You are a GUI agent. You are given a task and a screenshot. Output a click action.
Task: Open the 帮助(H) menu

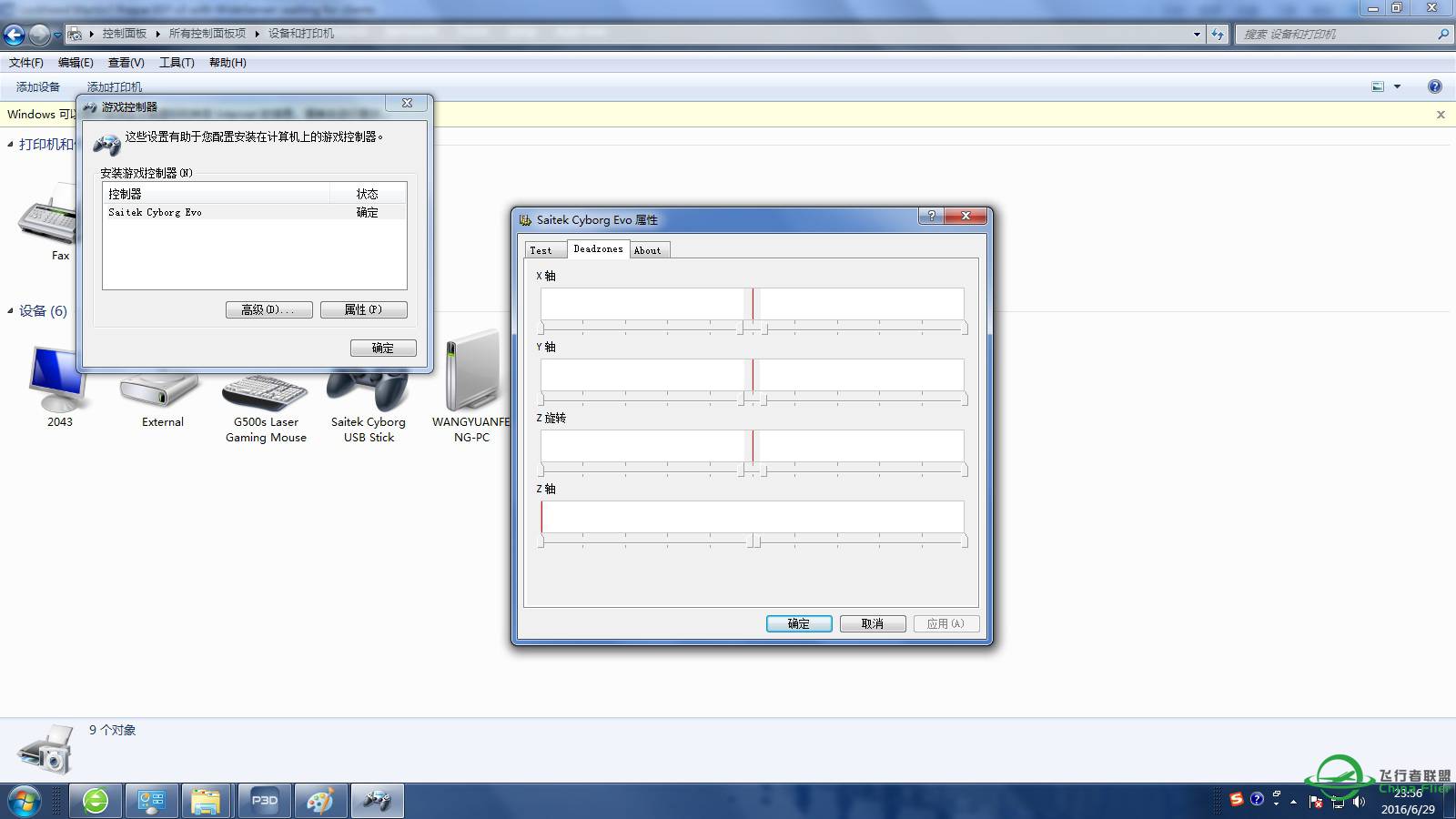pos(227,63)
